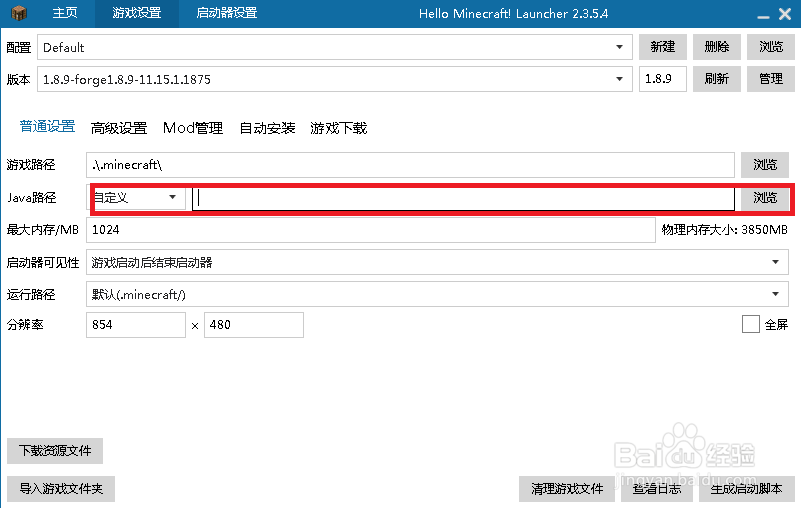Click the 新建 button
Screen dimensions: 801x508
tap(663, 47)
